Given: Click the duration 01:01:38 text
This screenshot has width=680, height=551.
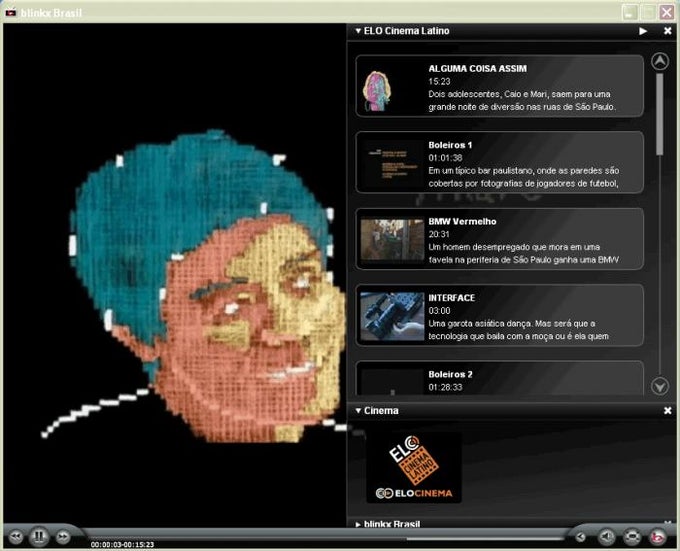Looking at the screenshot, I should click(445, 158).
